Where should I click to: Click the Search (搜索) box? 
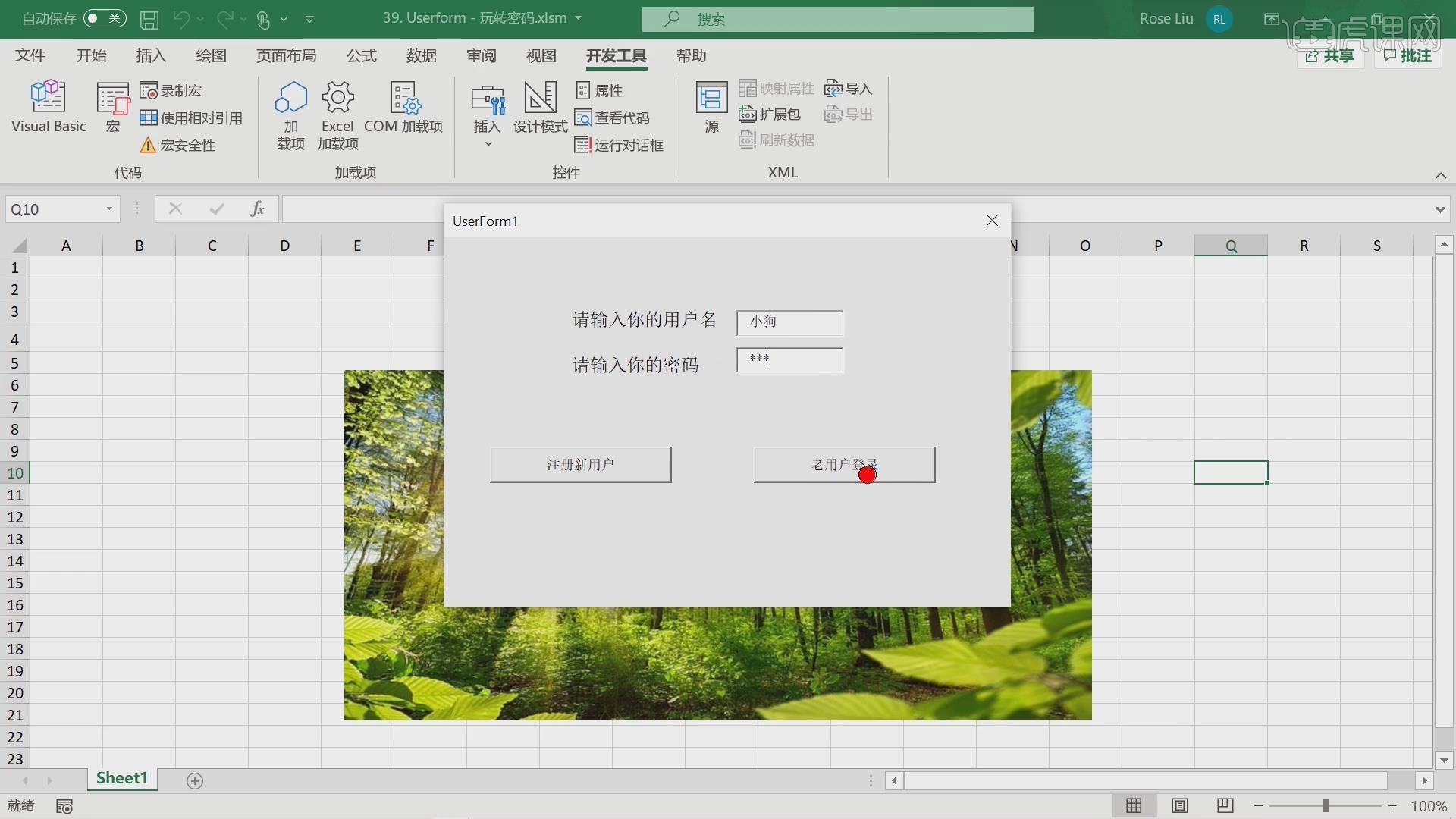tap(837, 19)
